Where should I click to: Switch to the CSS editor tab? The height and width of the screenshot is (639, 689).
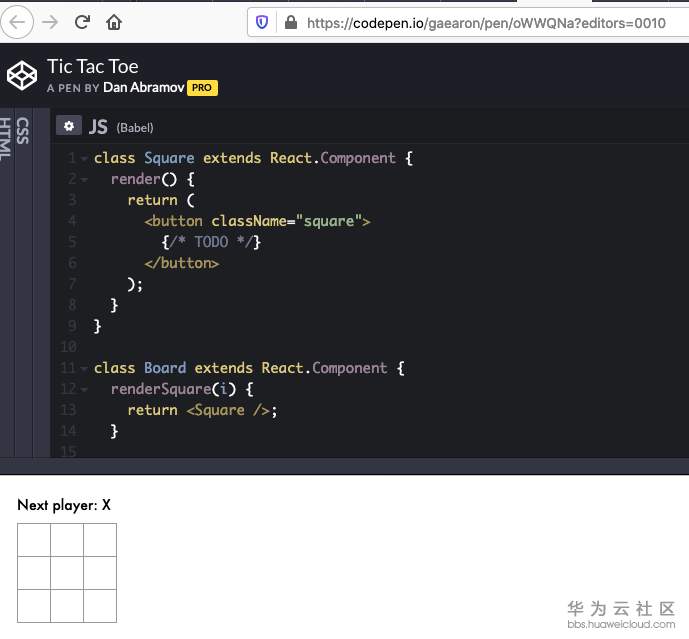(x=23, y=131)
